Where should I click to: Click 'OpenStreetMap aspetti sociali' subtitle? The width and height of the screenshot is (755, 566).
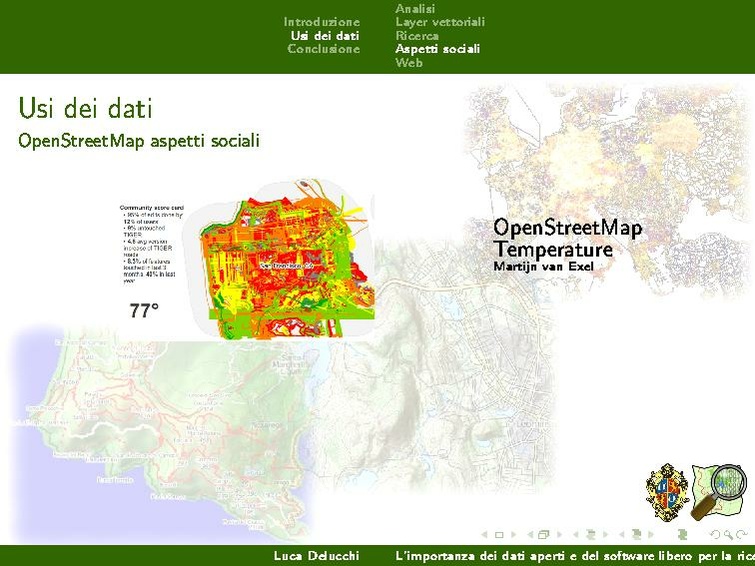(x=139, y=141)
